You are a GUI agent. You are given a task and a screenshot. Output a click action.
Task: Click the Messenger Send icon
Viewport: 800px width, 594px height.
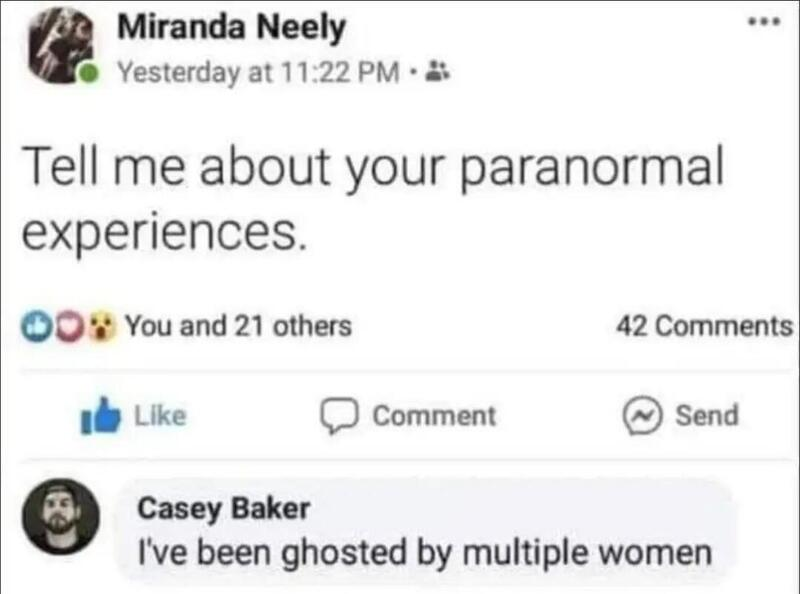coord(642,416)
